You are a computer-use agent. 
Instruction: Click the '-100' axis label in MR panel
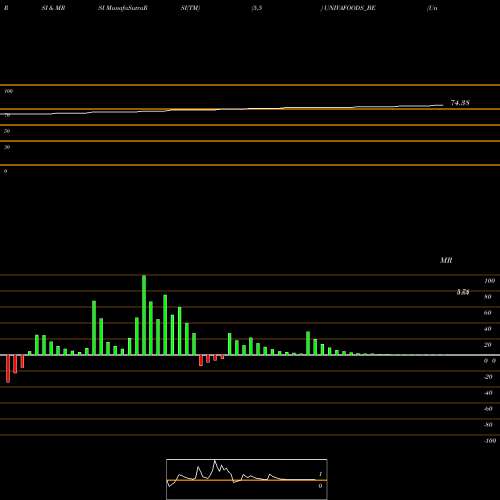(x=490, y=441)
